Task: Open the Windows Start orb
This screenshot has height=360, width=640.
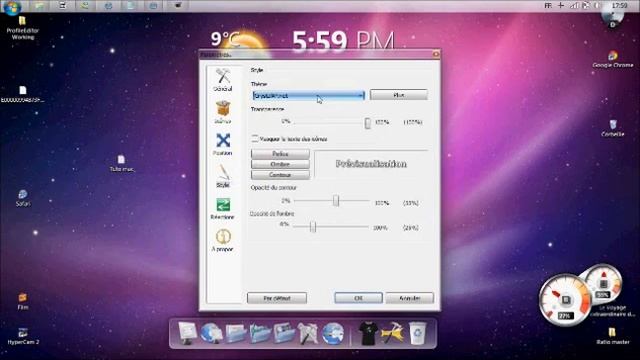Action: [12, 7]
